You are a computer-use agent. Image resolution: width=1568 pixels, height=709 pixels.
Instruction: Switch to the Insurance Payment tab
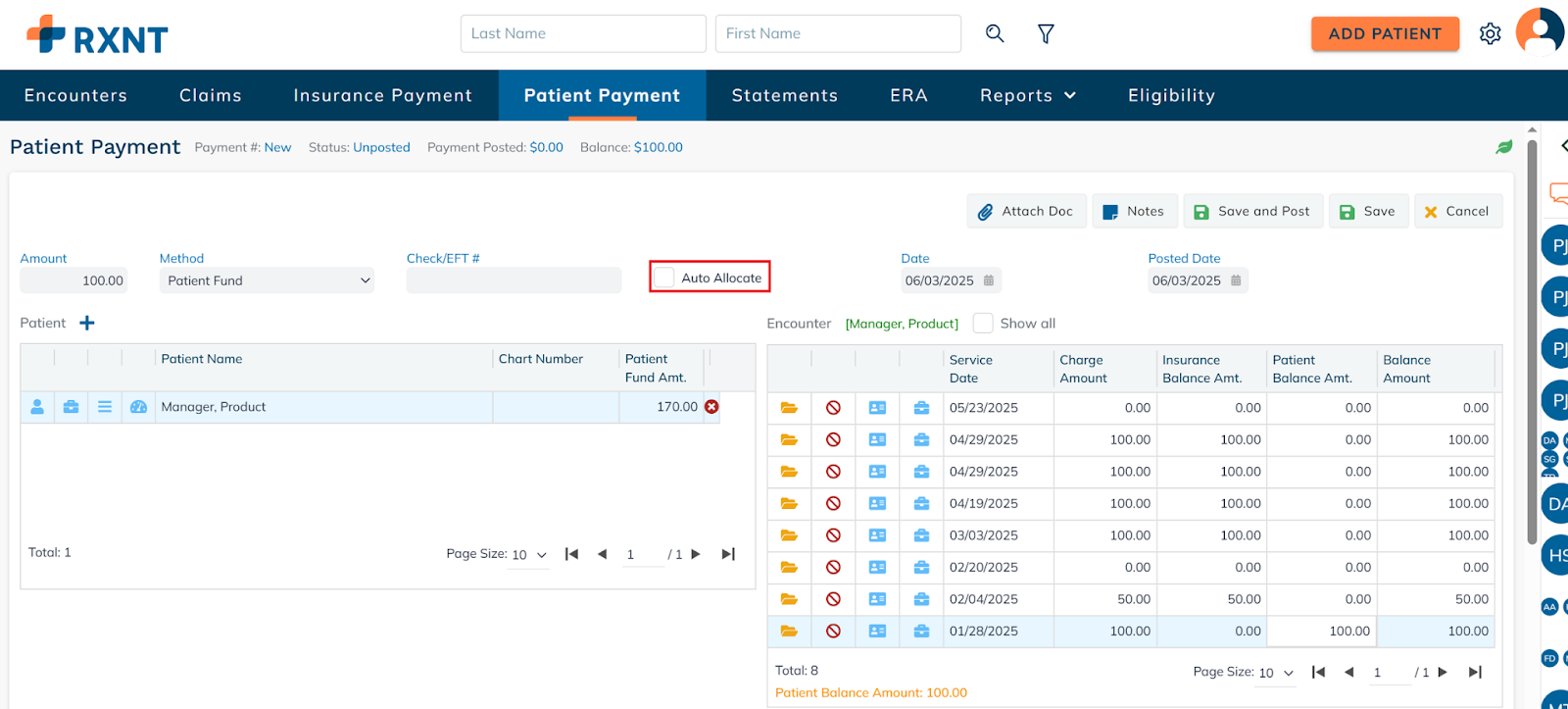tap(382, 95)
